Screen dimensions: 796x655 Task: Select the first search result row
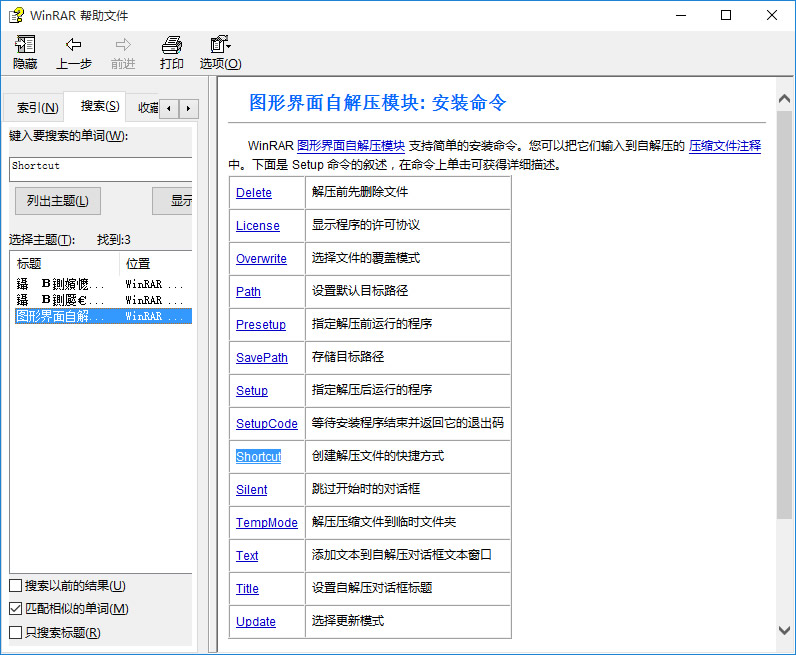(104, 284)
